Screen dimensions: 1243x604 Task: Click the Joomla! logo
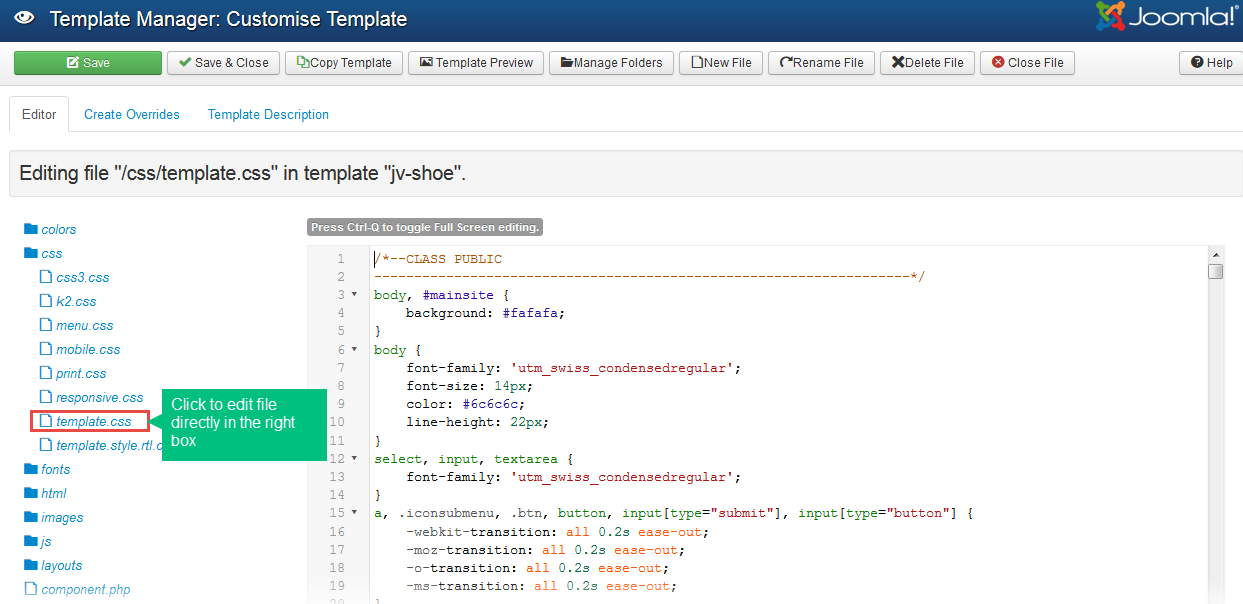pos(1167,17)
